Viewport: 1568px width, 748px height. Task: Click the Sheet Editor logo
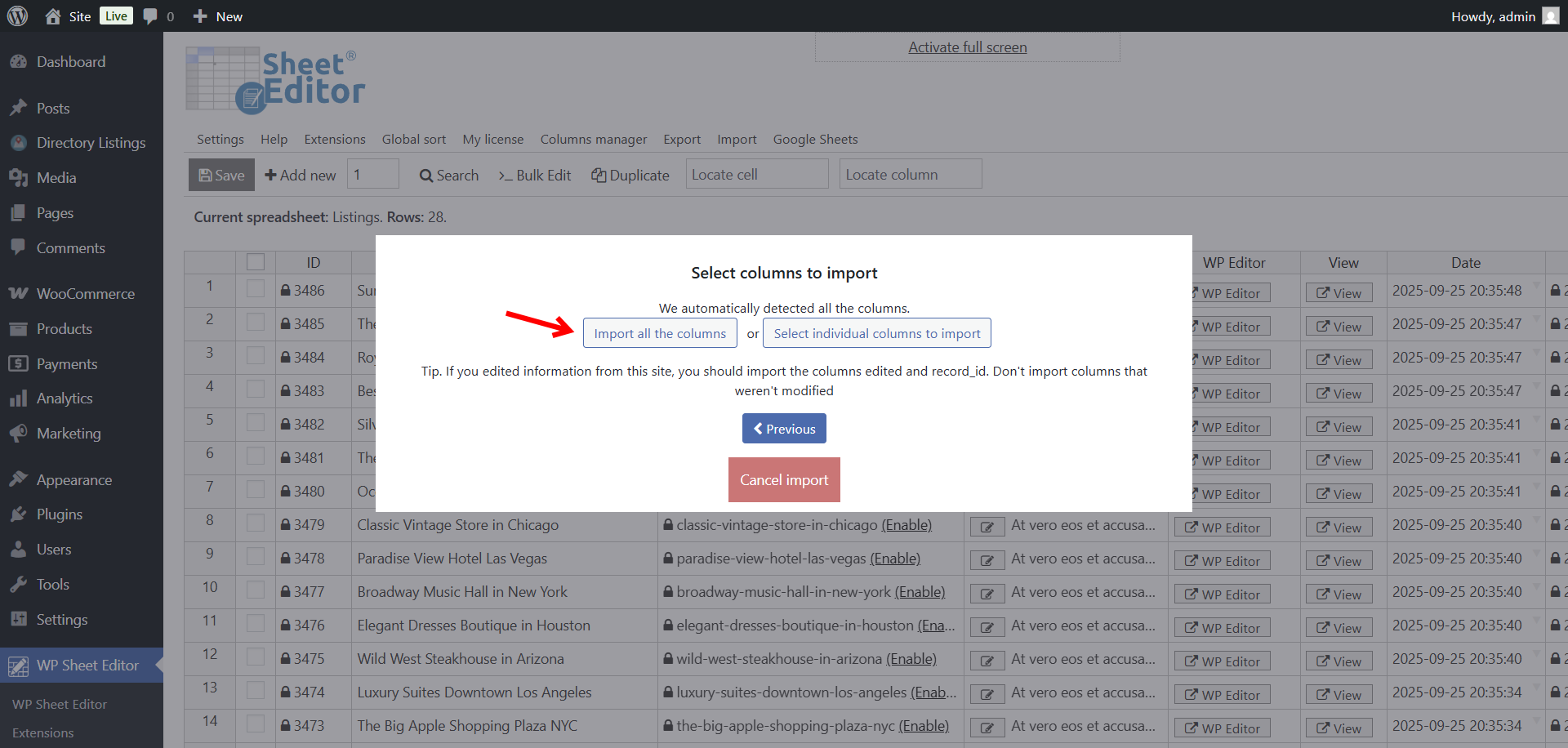click(x=275, y=79)
